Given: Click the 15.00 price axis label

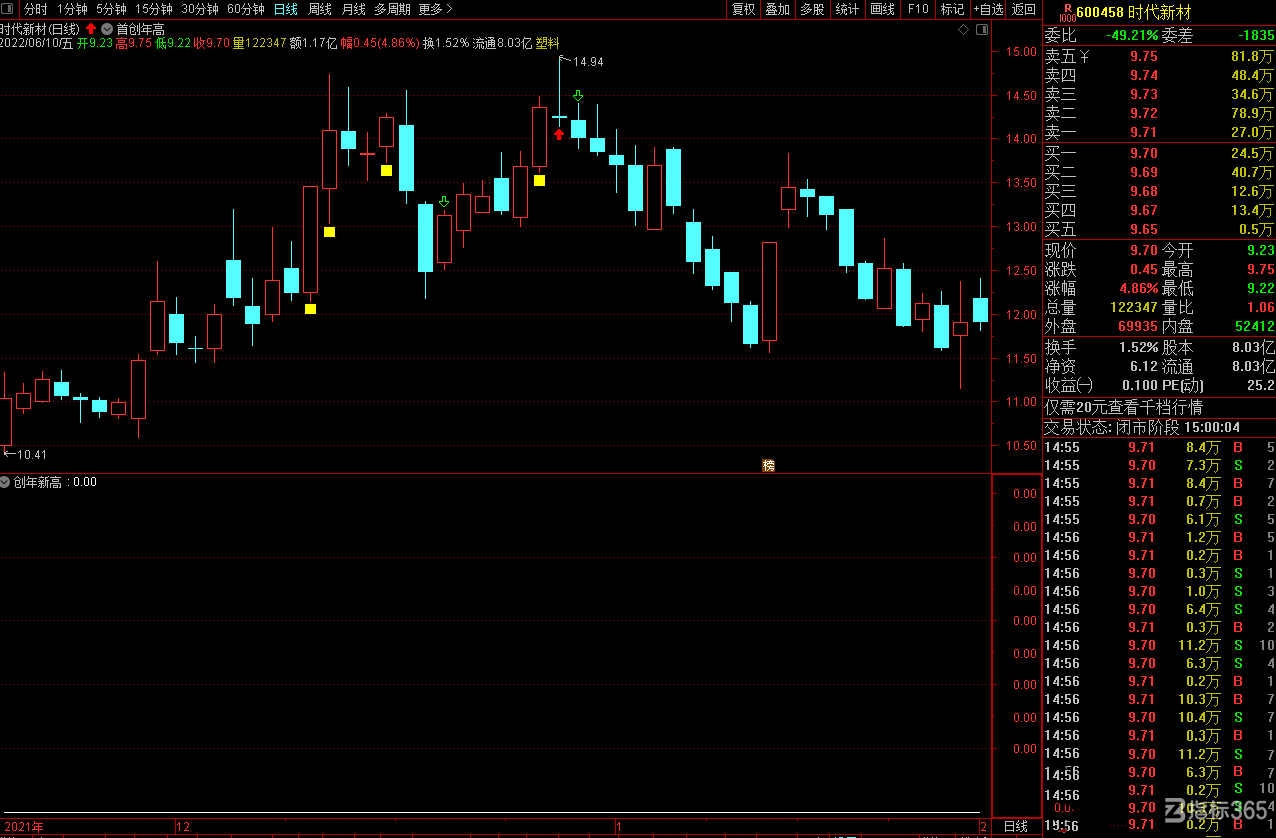Looking at the screenshot, I should (x=1020, y=52).
